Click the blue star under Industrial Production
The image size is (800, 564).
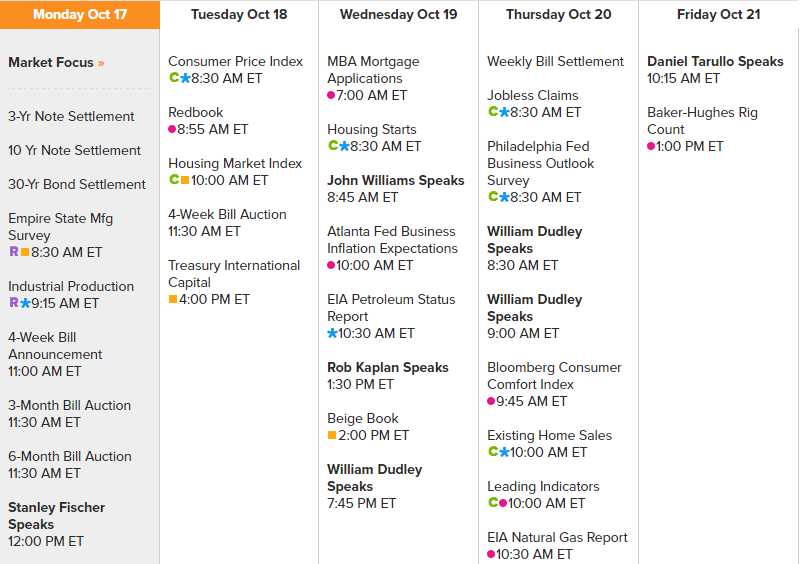(25, 303)
